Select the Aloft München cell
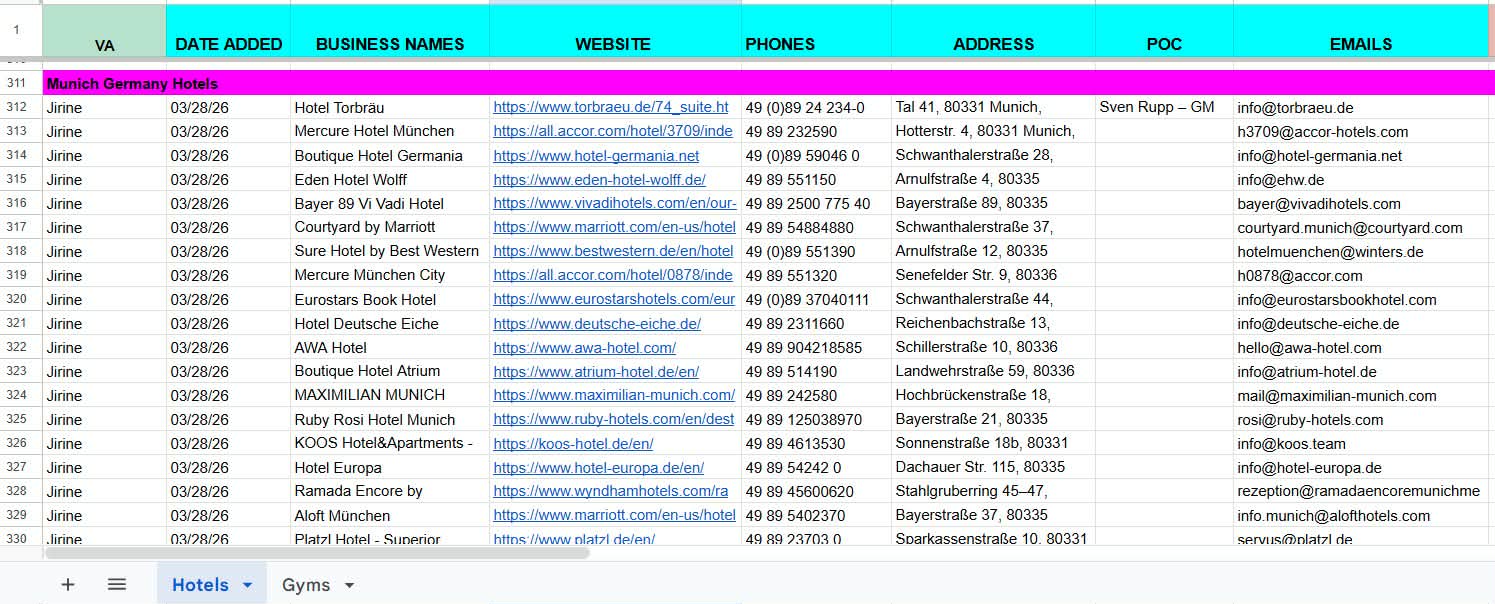This screenshot has height=604, width=1495. click(x=390, y=515)
